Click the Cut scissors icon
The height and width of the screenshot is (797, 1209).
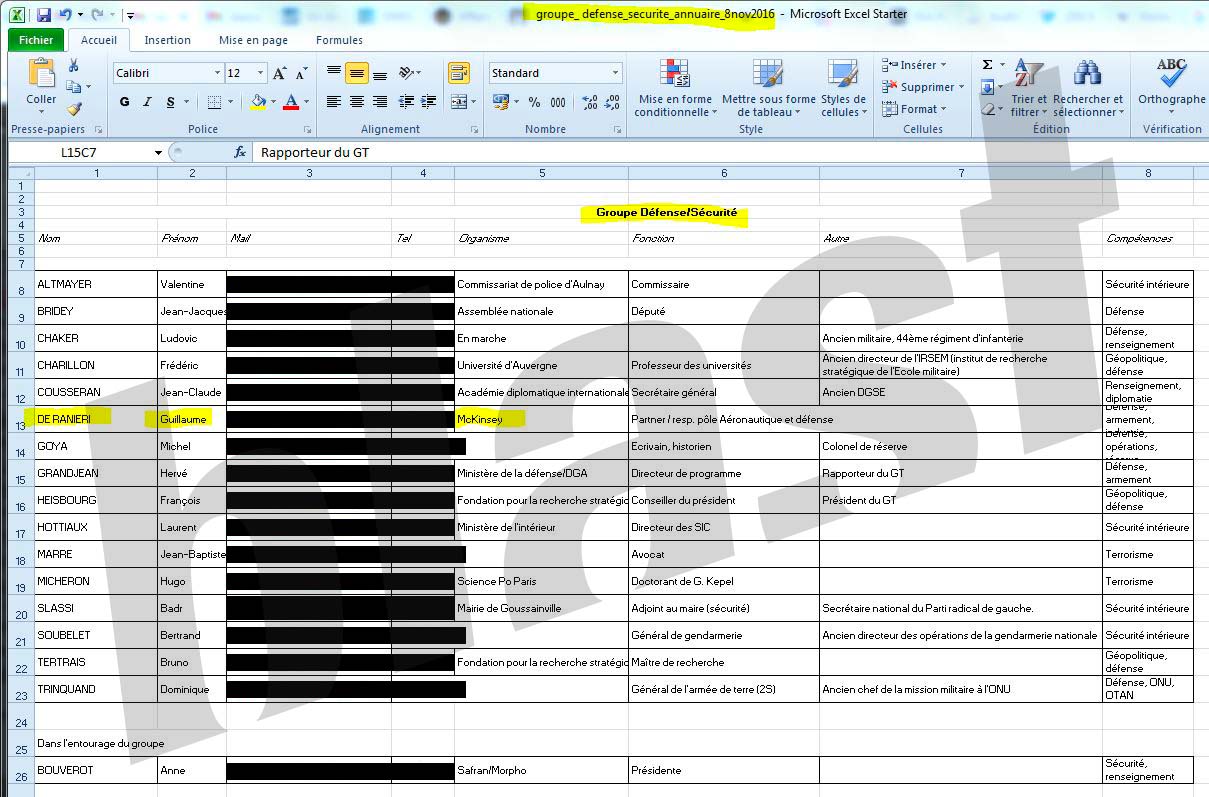(x=73, y=65)
